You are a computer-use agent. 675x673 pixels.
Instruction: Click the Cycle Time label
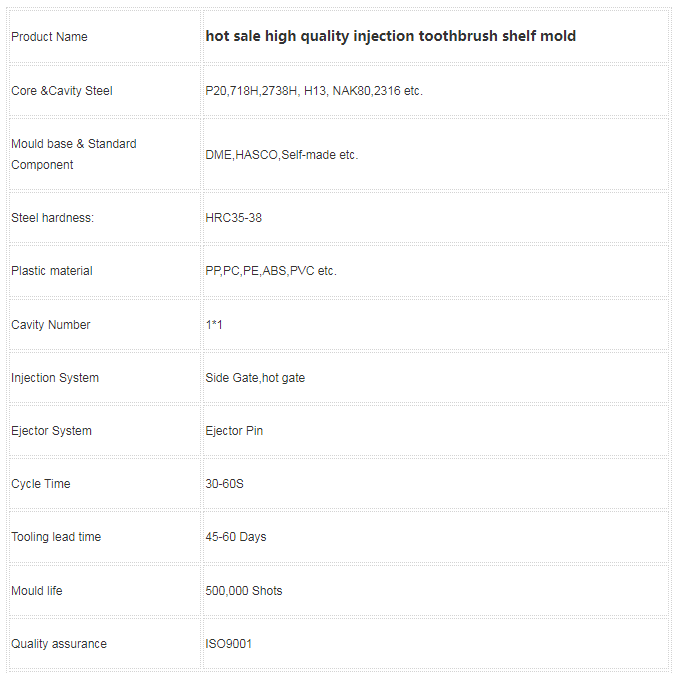pyautogui.click(x=40, y=484)
